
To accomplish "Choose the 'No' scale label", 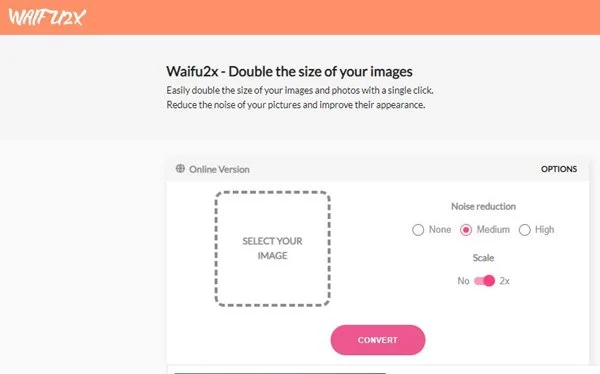I will pos(463,281).
